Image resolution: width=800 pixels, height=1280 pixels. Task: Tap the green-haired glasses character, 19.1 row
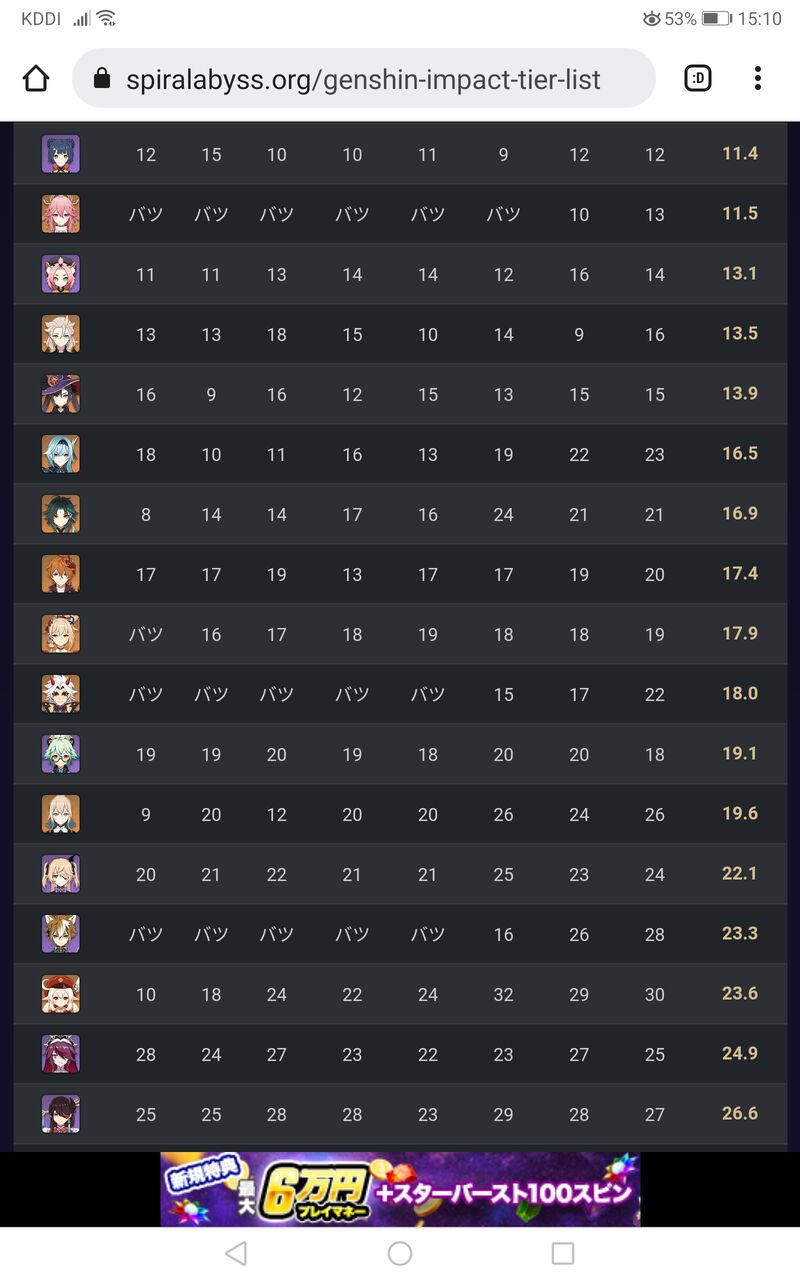coord(61,754)
